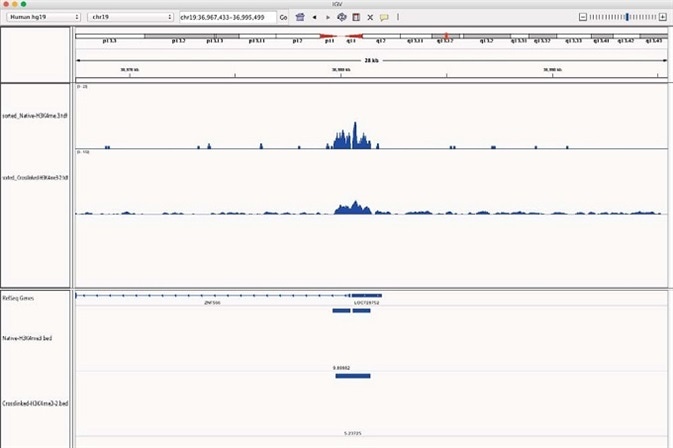Click the Home whole-genome view icon

[300, 17]
